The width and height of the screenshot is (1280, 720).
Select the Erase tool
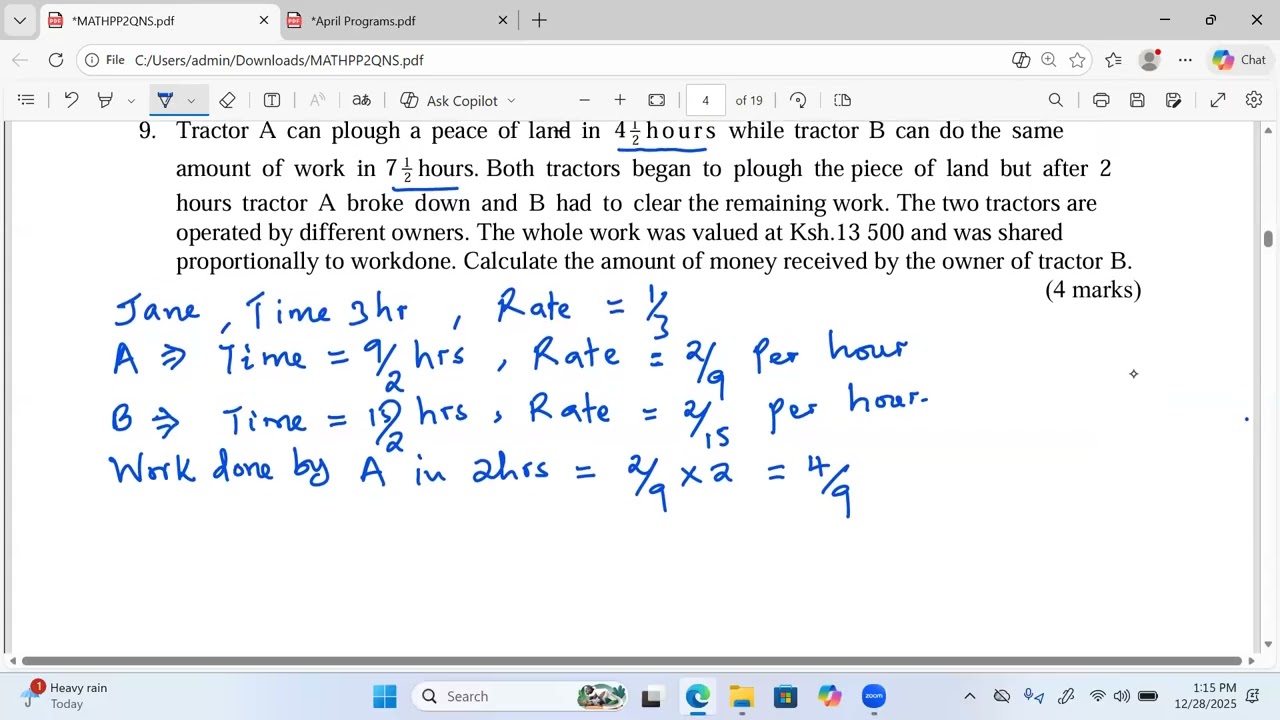[227, 100]
